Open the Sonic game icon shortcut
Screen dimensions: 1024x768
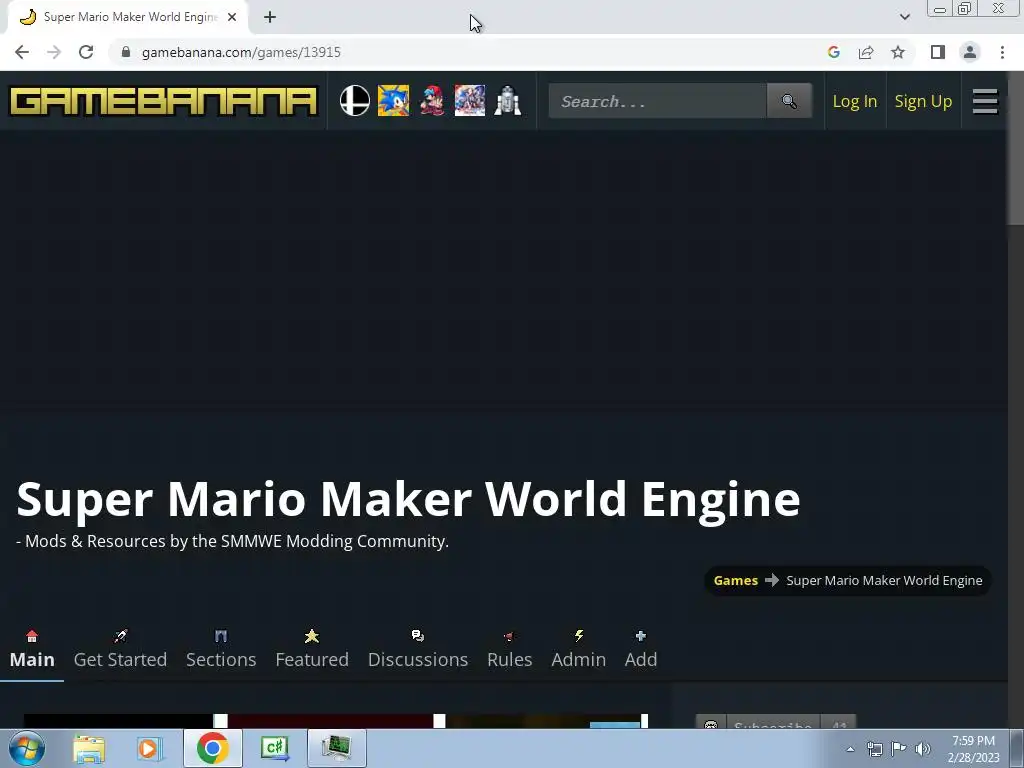pyautogui.click(x=393, y=101)
